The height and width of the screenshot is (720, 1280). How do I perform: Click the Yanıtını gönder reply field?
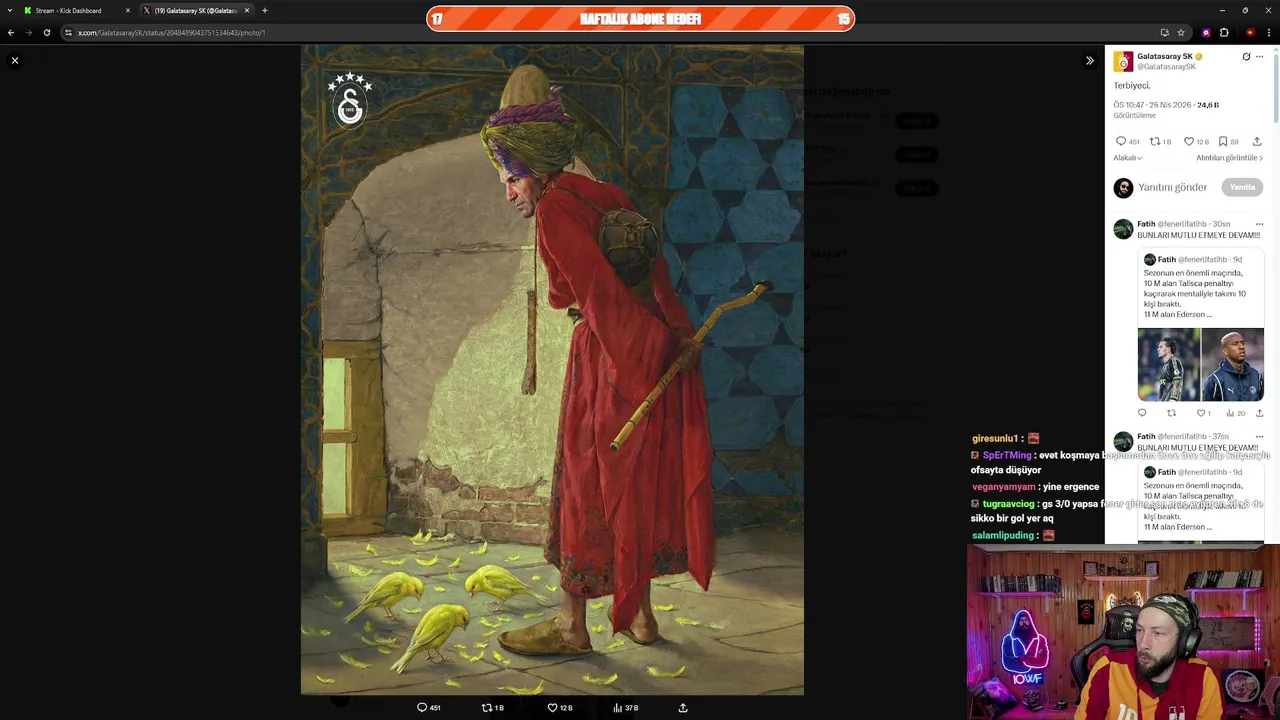pyautogui.click(x=1172, y=187)
